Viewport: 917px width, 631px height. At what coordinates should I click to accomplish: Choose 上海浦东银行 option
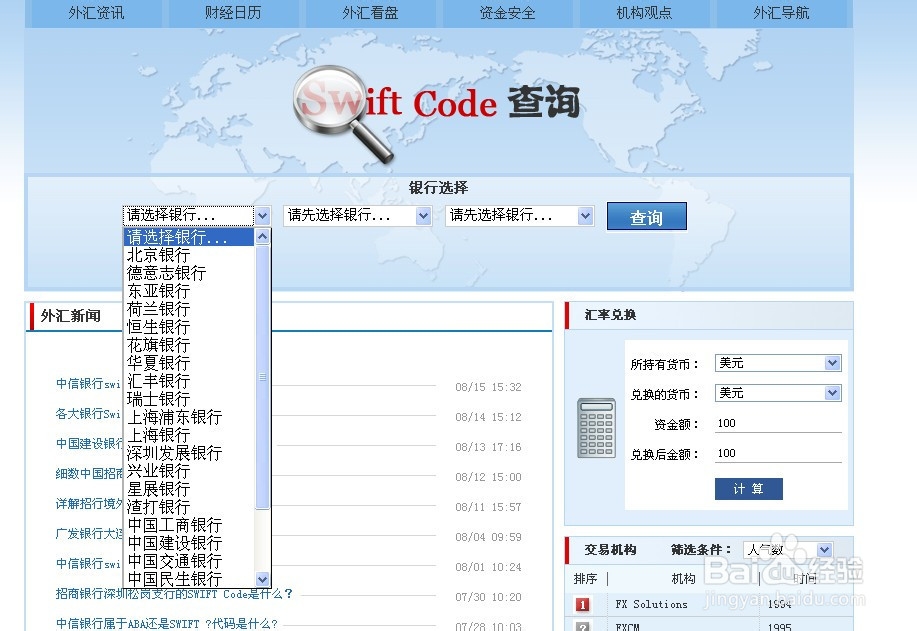[189, 417]
